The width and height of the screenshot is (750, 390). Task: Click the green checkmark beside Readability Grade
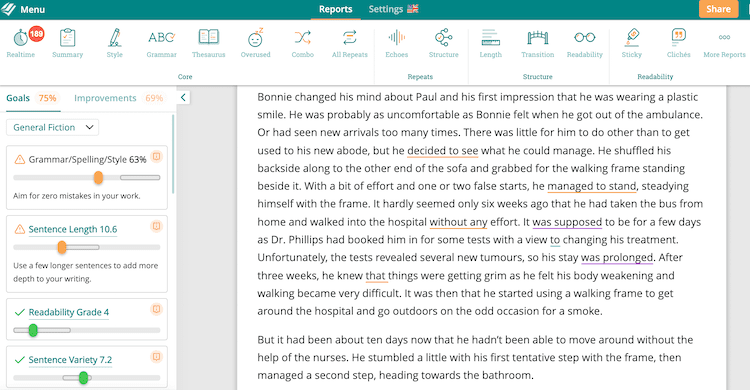(20, 312)
